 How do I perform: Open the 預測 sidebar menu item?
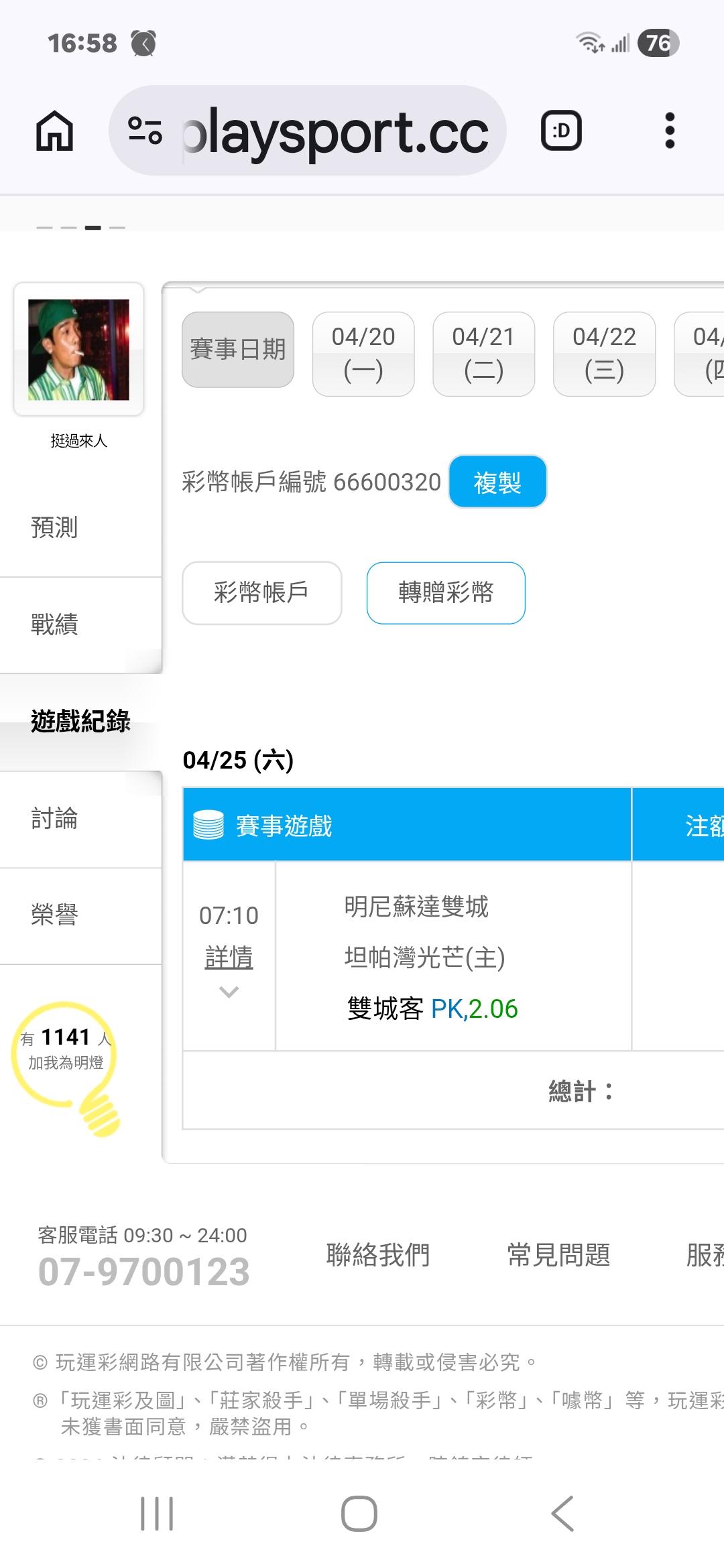click(x=55, y=528)
